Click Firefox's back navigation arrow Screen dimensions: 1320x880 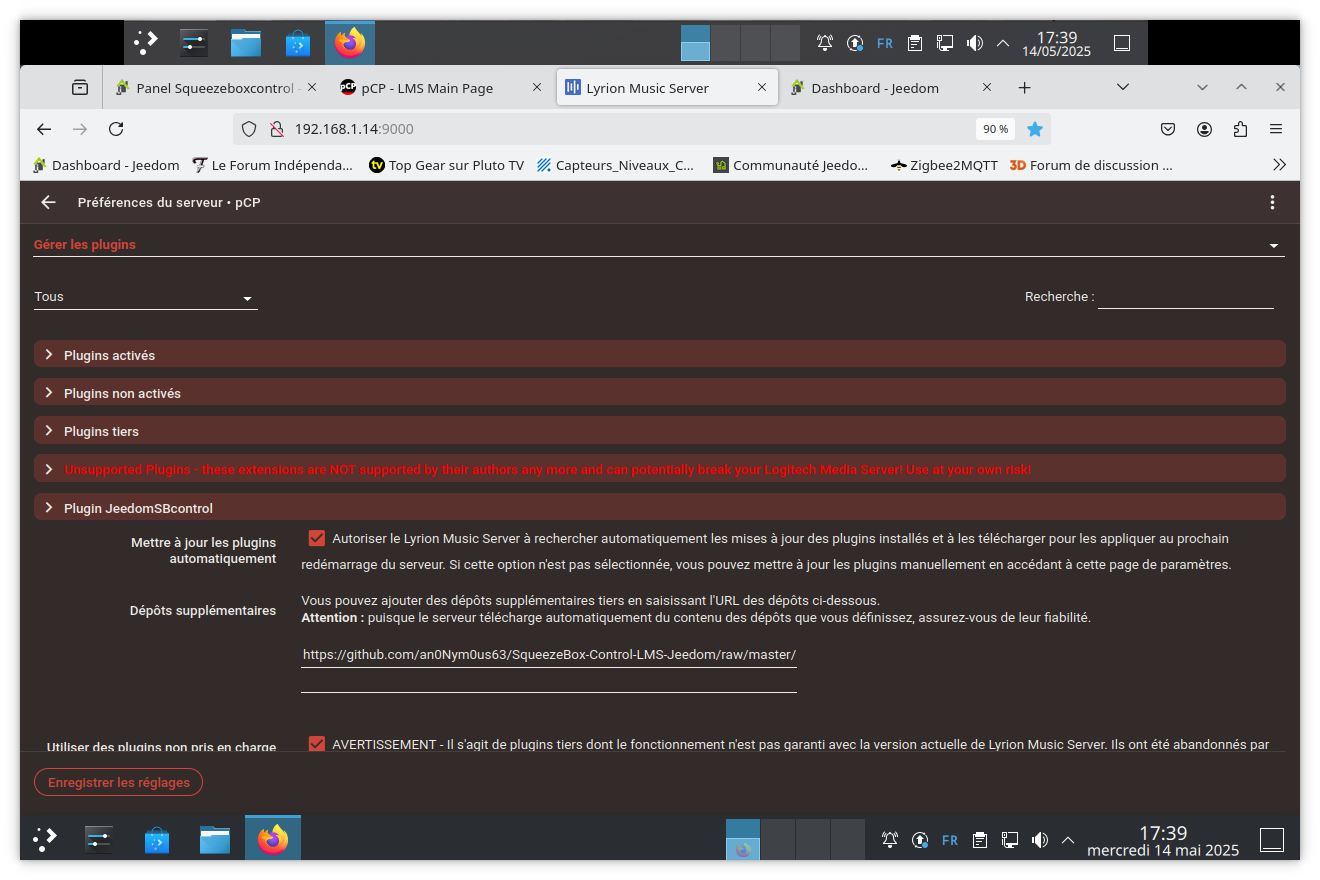(44, 129)
